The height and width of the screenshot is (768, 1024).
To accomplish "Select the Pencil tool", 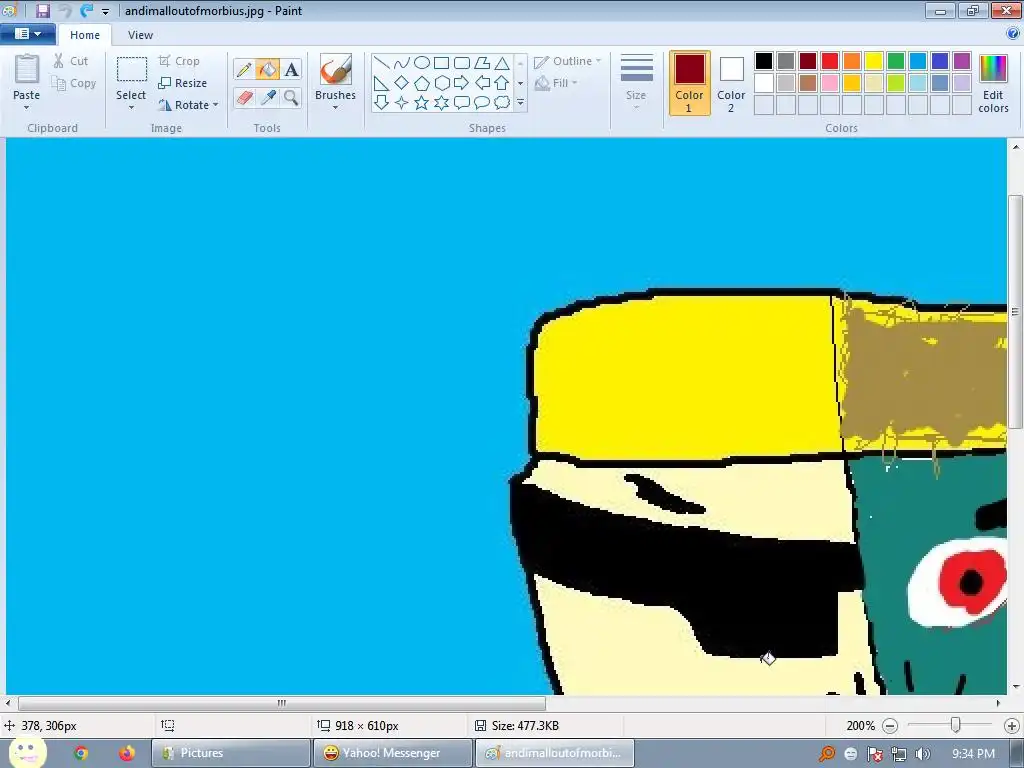I will 244,69.
